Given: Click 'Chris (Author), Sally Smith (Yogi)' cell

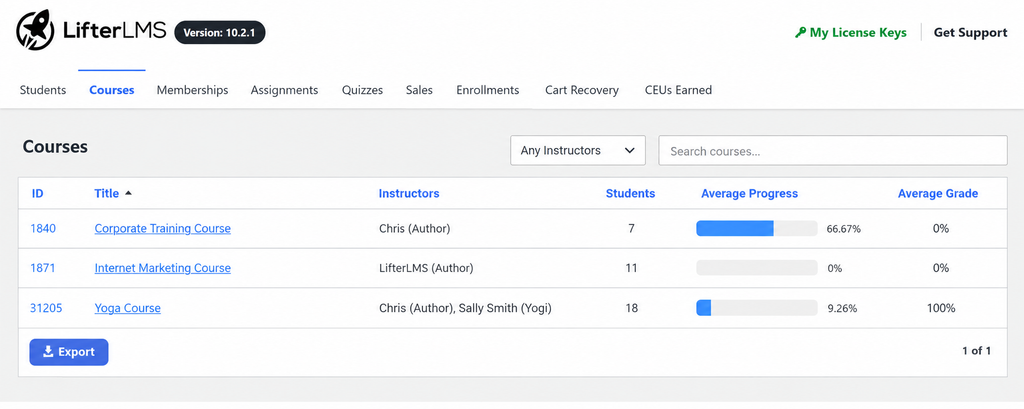Looking at the screenshot, I should pyautogui.click(x=466, y=308).
